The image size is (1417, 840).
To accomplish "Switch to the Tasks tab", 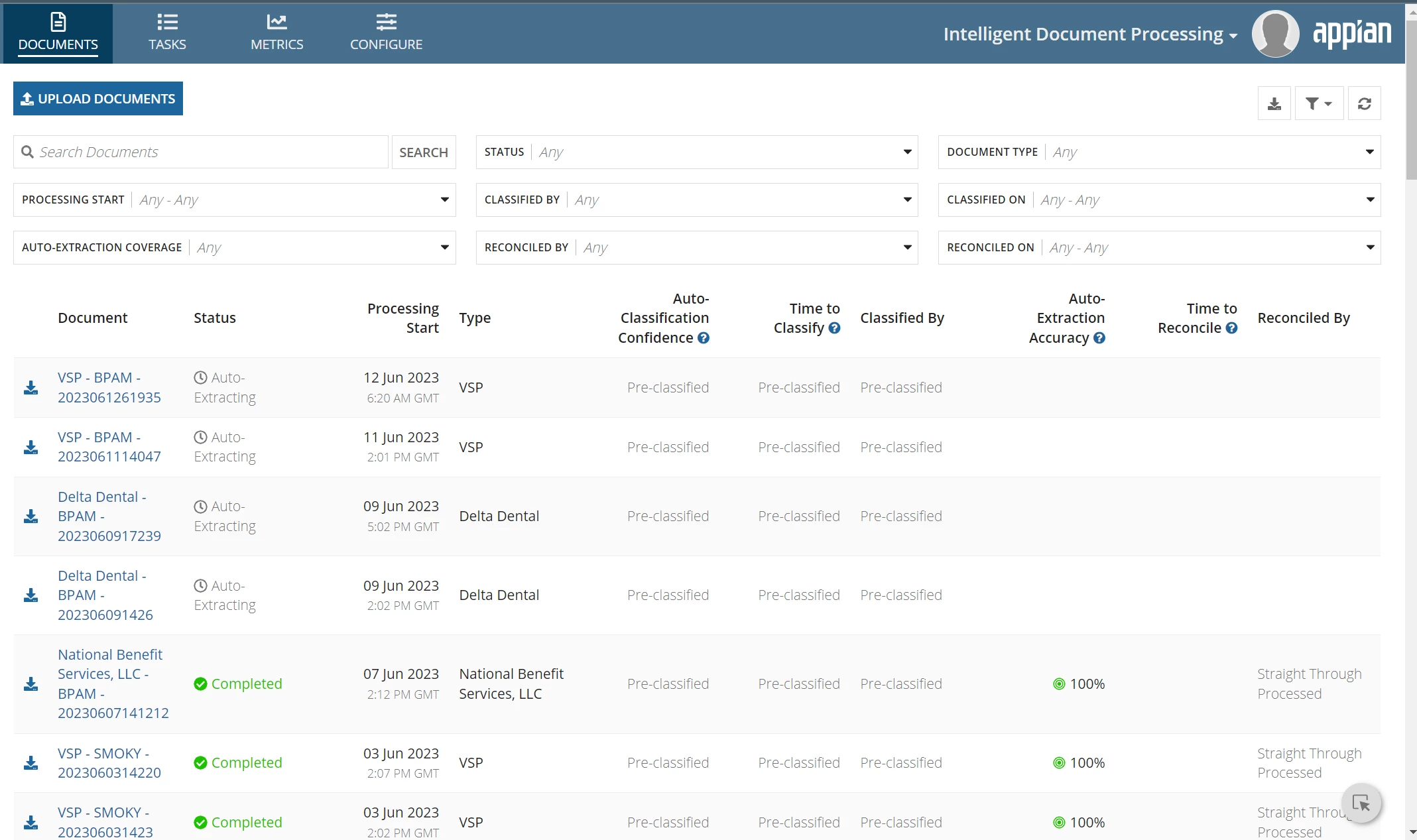I will point(167,34).
